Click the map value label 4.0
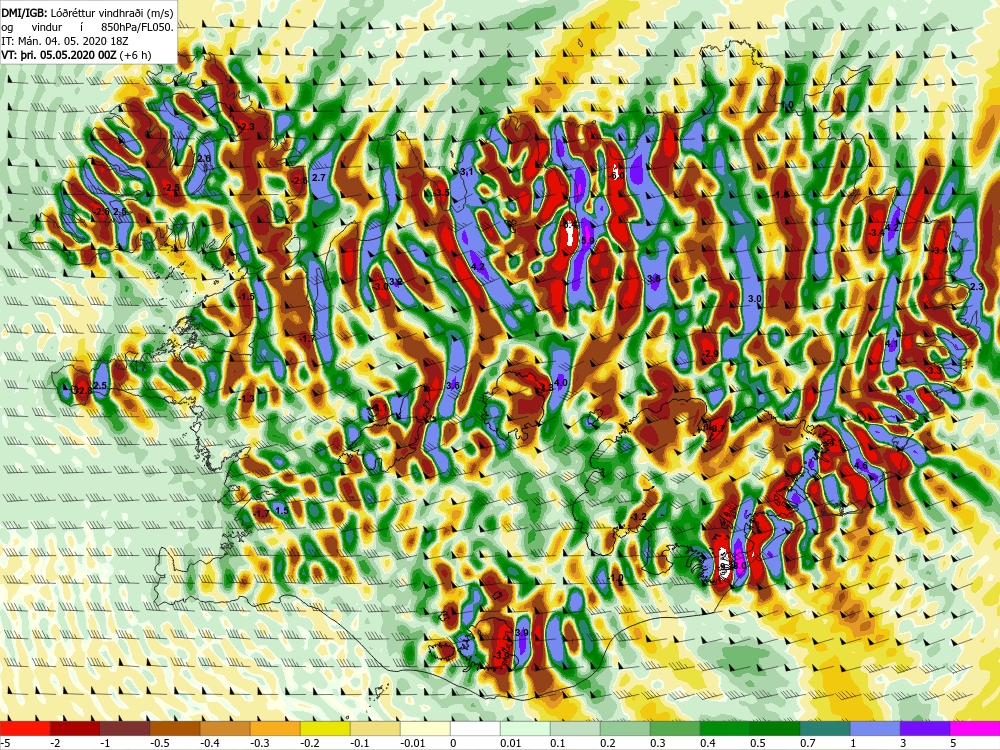Image resolution: width=1000 pixels, height=750 pixels. 561,383
